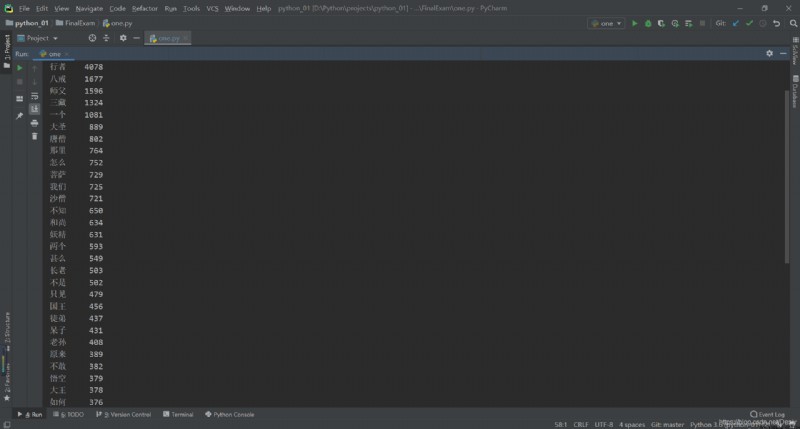Click the Run with Coverage icon

[x=661, y=23]
